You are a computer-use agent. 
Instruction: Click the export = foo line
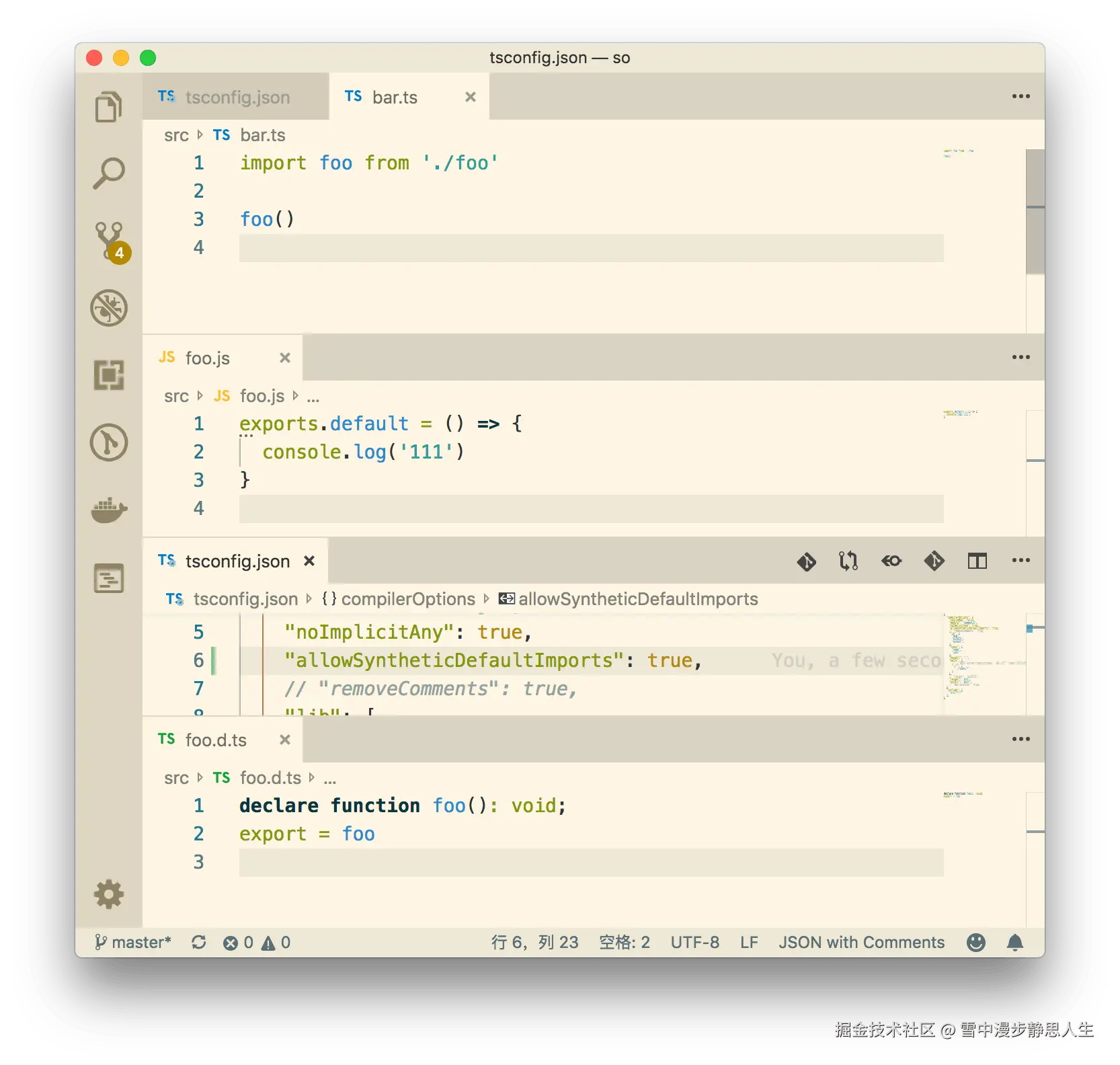[x=307, y=834]
